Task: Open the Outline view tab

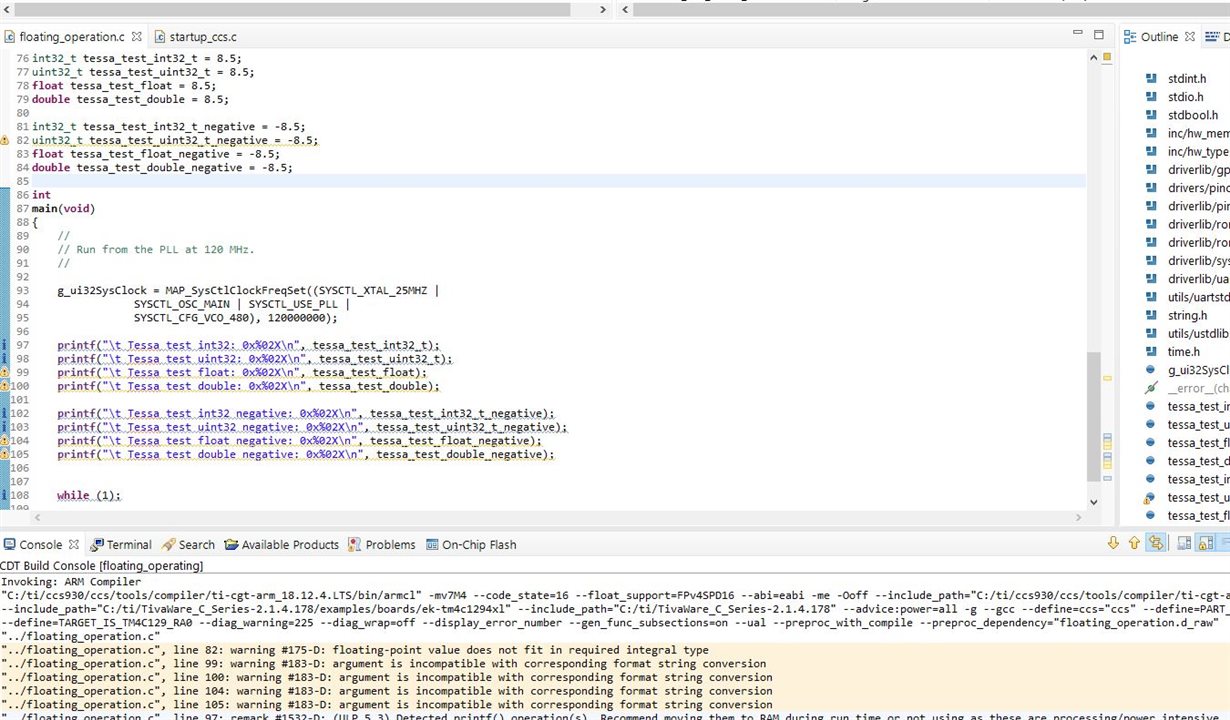Action: click(1159, 37)
